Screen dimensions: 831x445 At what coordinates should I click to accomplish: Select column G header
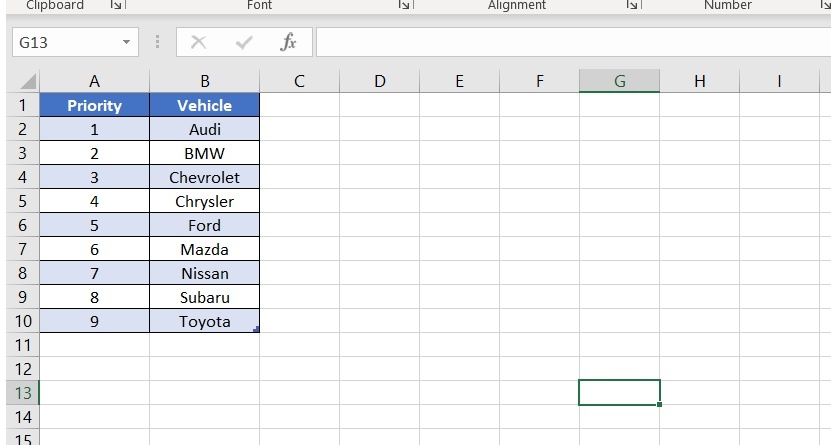[x=620, y=81]
